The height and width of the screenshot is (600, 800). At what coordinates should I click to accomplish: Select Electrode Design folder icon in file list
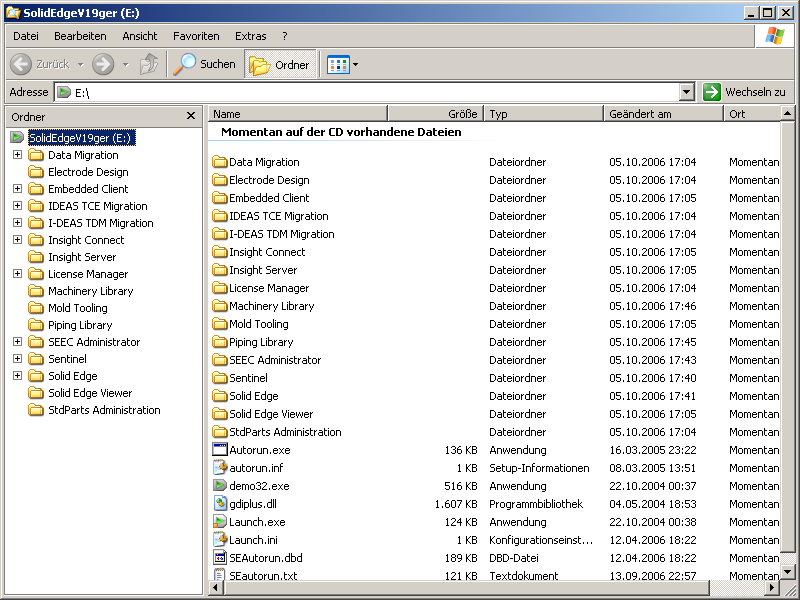[220, 180]
